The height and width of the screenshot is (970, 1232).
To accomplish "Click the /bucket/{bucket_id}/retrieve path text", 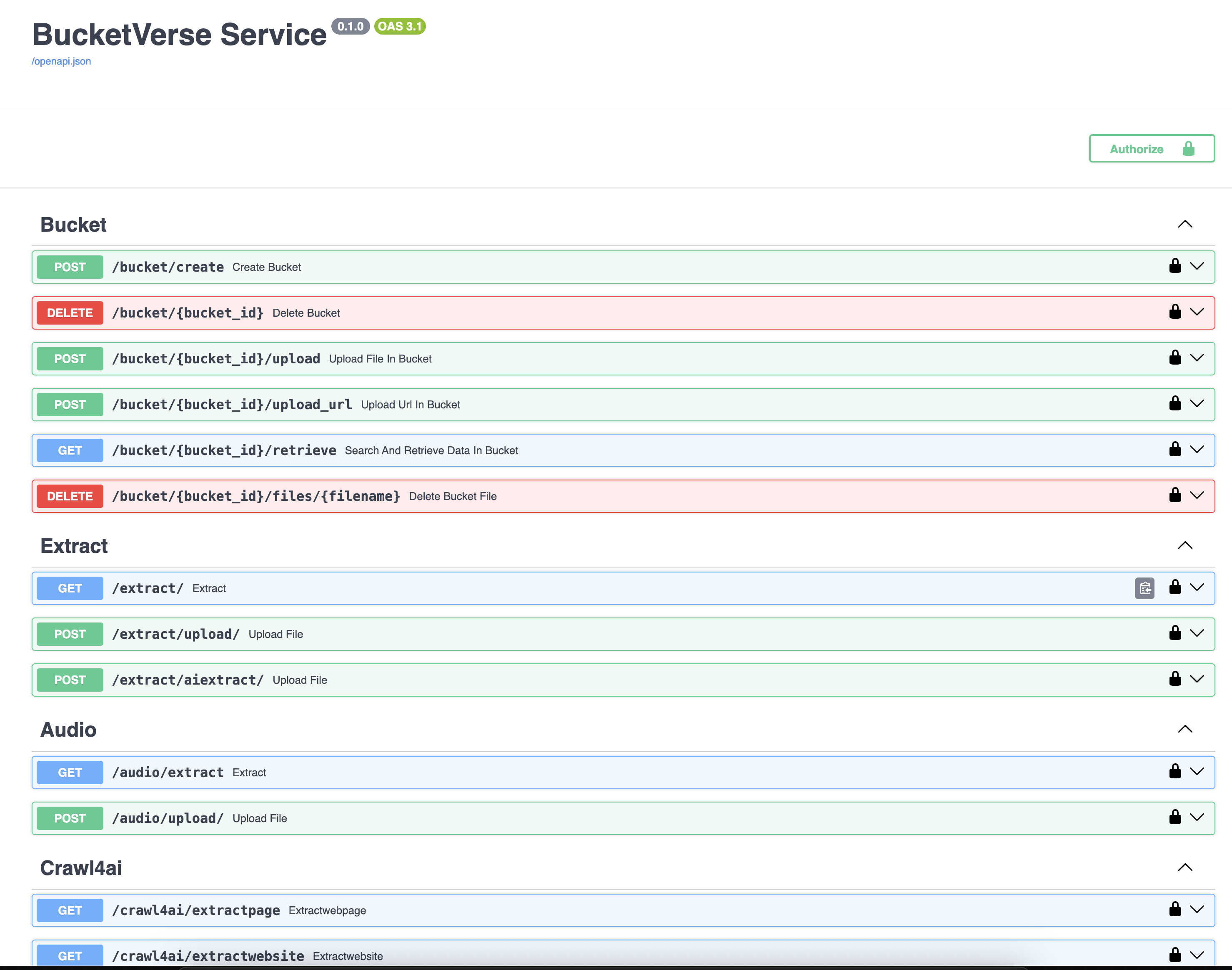I will pyautogui.click(x=224, y=450).
